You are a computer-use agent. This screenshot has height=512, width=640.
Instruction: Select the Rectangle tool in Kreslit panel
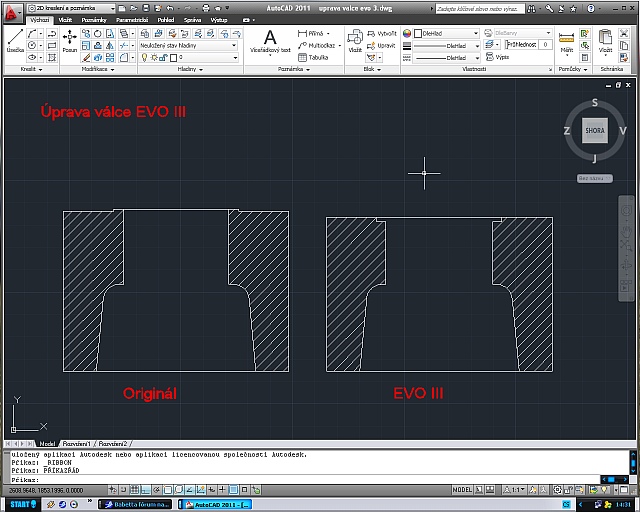tap(52, 45)
